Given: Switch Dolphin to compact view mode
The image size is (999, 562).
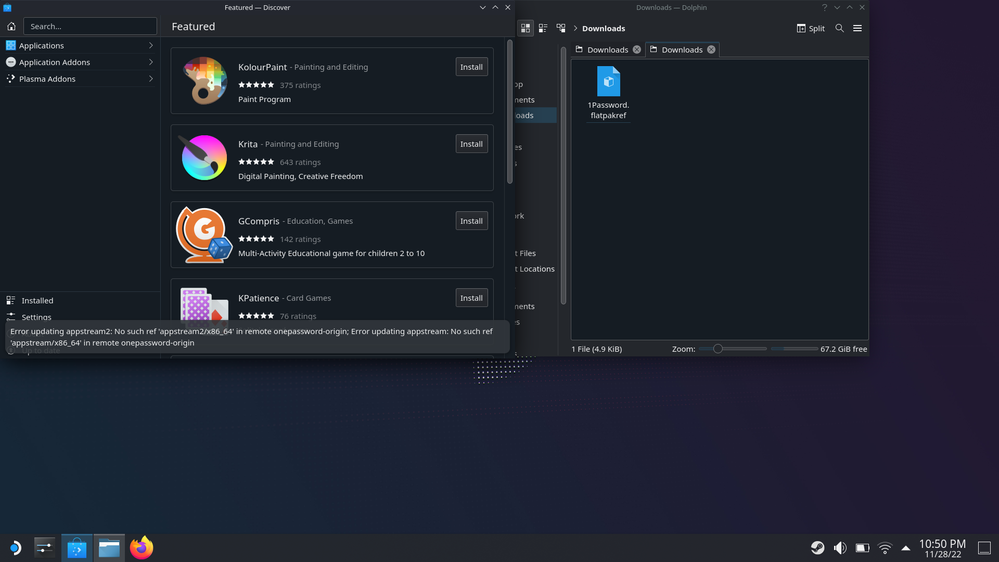Looking at the screenshot, I should click(543, 28).
